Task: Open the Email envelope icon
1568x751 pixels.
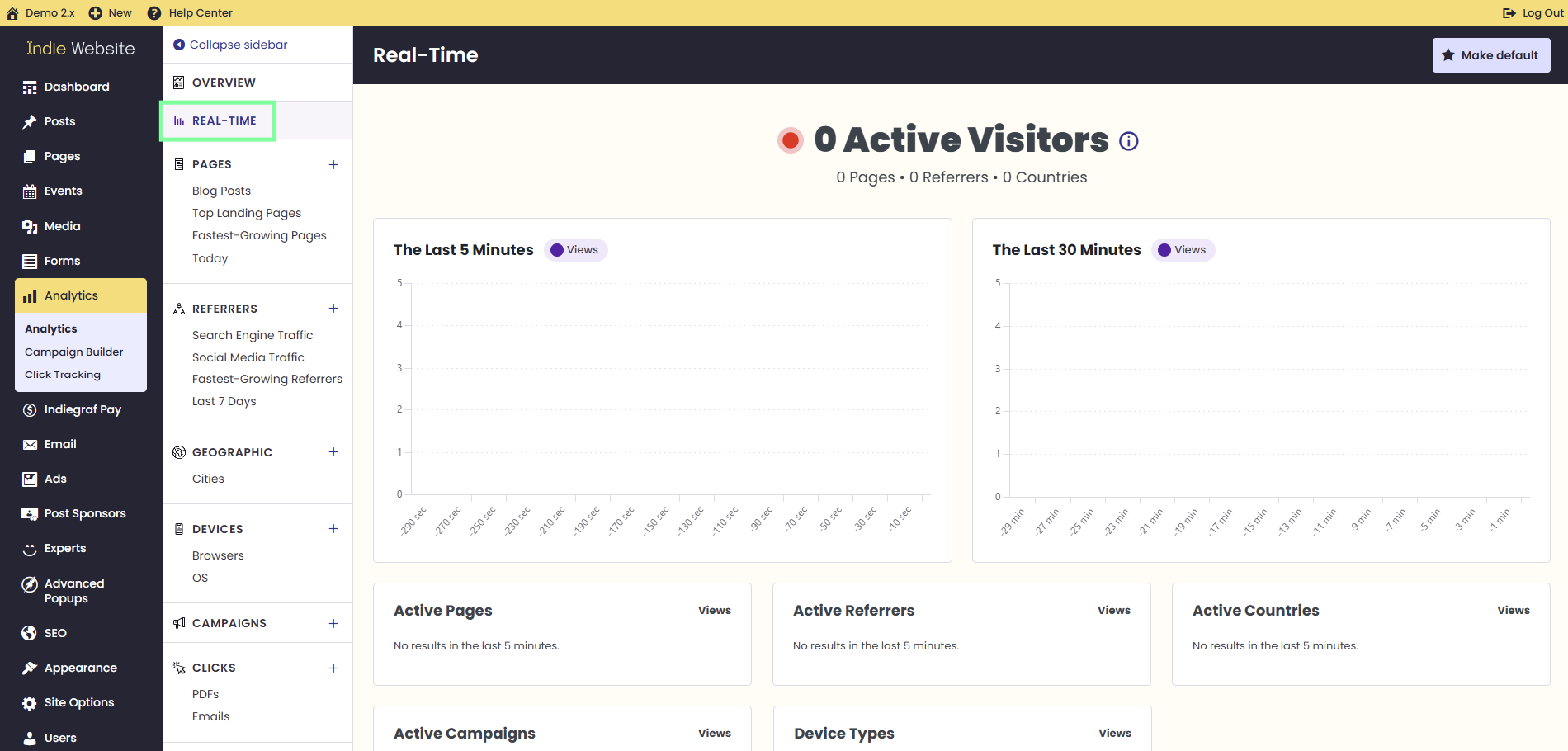Action: pos(30,444)
